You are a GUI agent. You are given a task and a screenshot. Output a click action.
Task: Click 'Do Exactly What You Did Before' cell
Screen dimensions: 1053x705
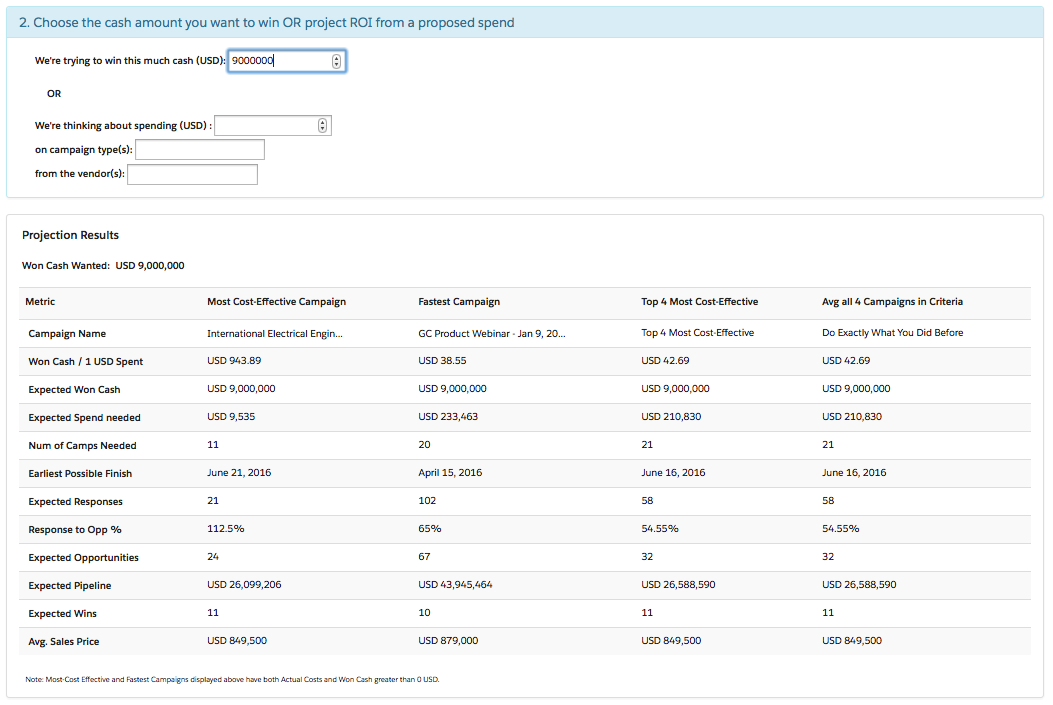tap(892, 333)
